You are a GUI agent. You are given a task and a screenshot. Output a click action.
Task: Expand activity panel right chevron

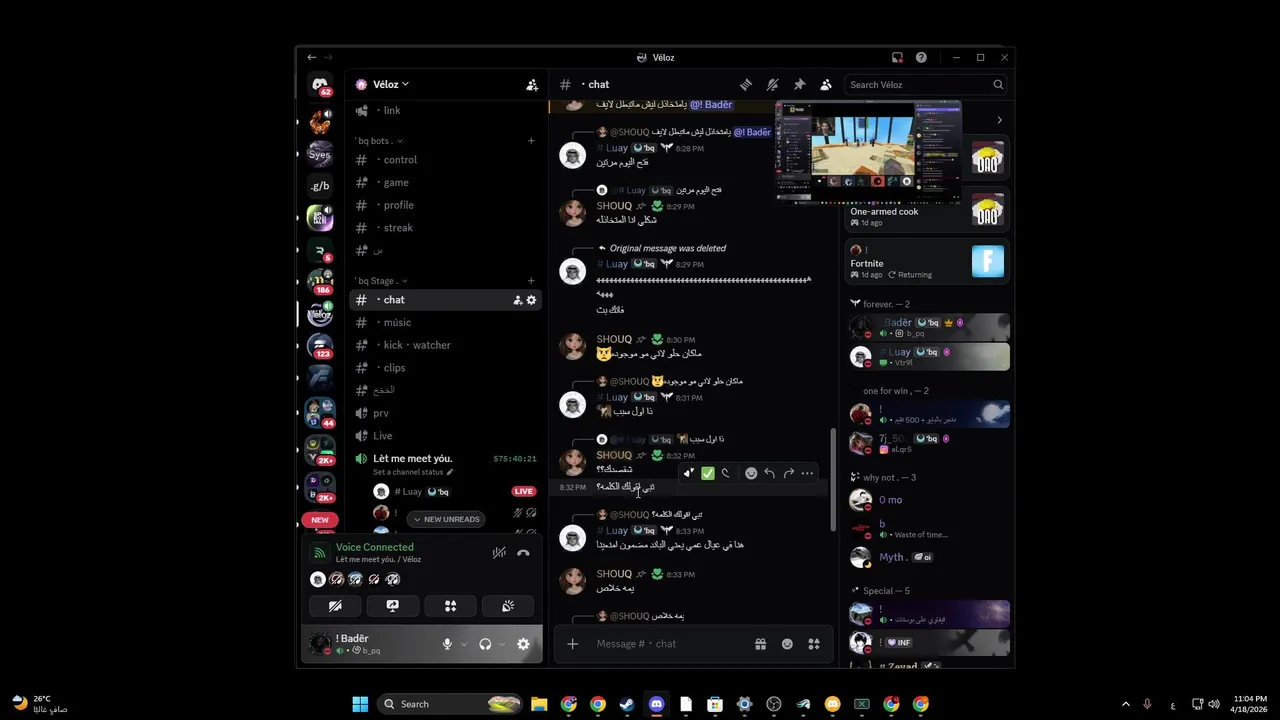[999, 120]
